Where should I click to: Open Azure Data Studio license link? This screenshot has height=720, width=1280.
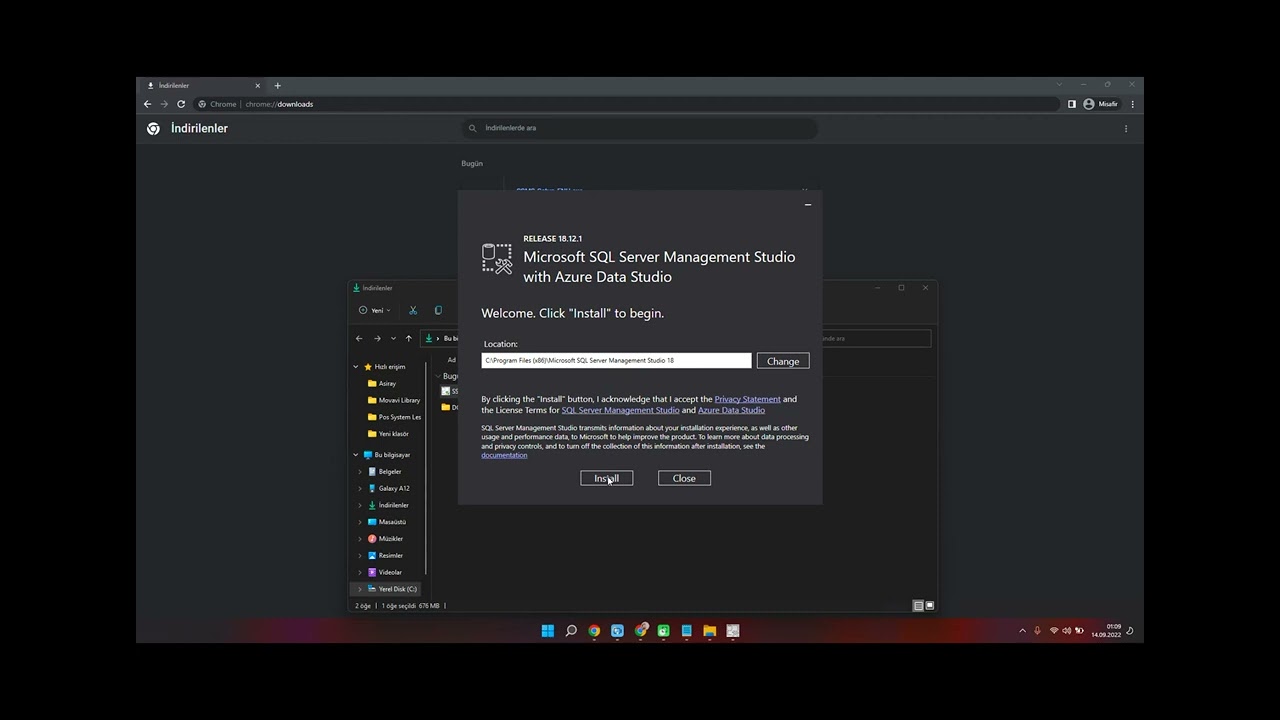pyautogui.click(x=731, y=410)
